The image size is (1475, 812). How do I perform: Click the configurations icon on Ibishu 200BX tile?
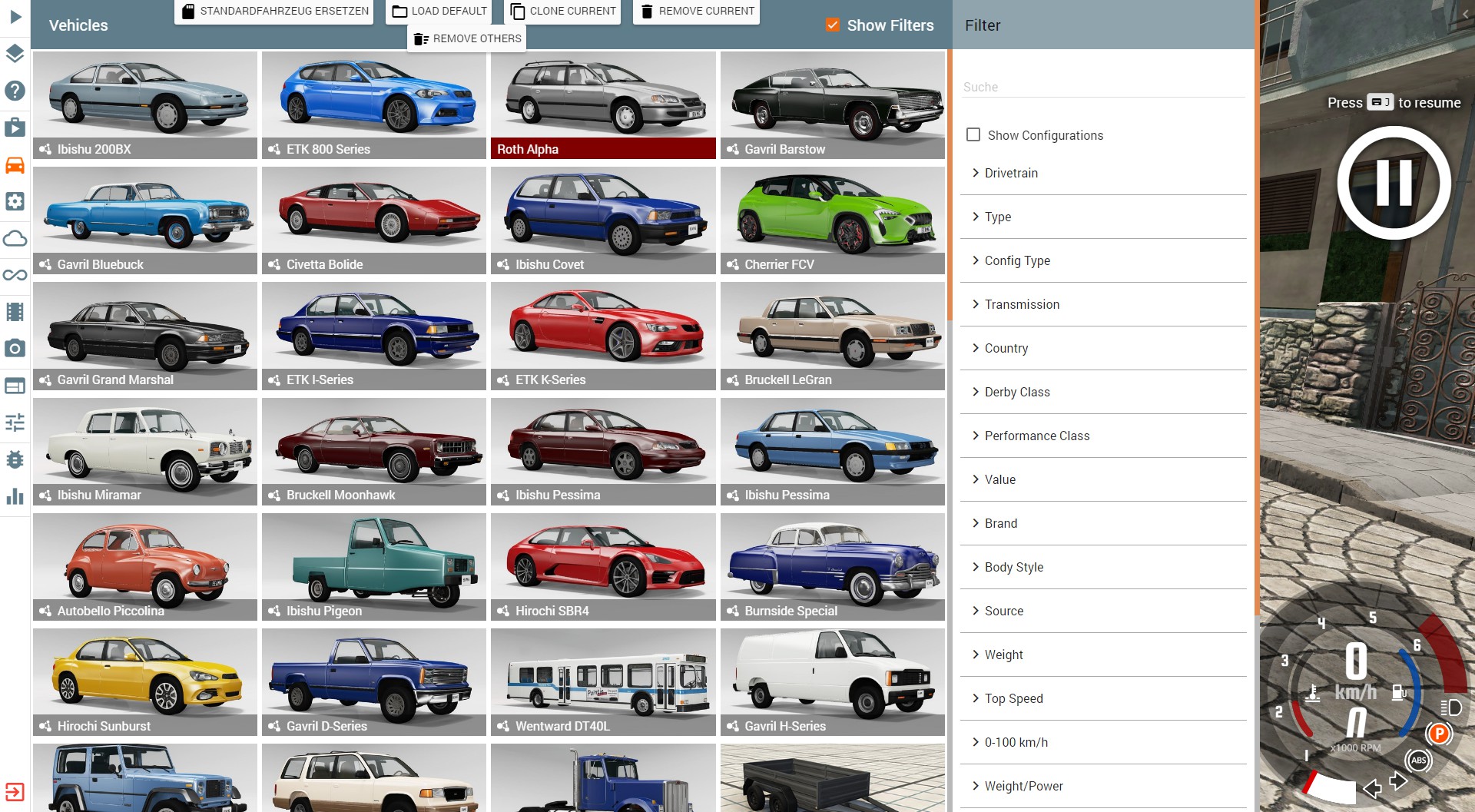click(45, 149)
